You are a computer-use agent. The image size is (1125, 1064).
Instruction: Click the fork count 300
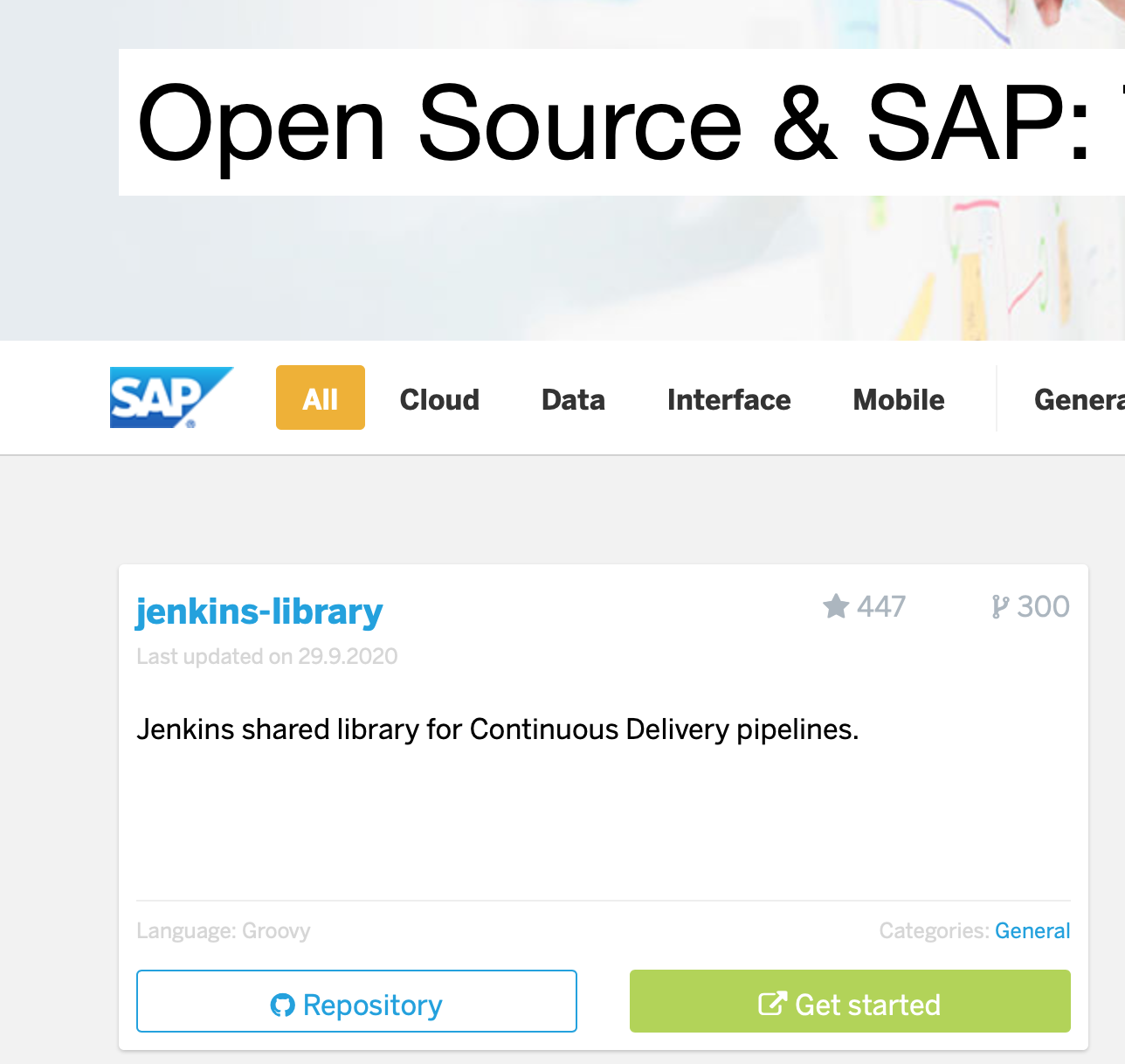click(x=1045, y=606)
